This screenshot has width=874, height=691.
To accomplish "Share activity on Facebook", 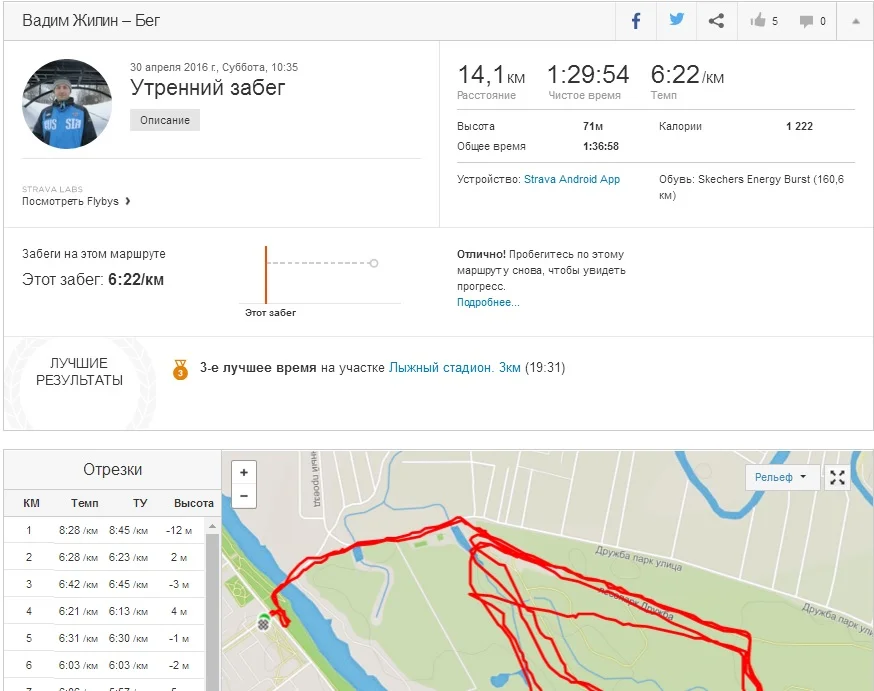I will [x=636, y=21].
